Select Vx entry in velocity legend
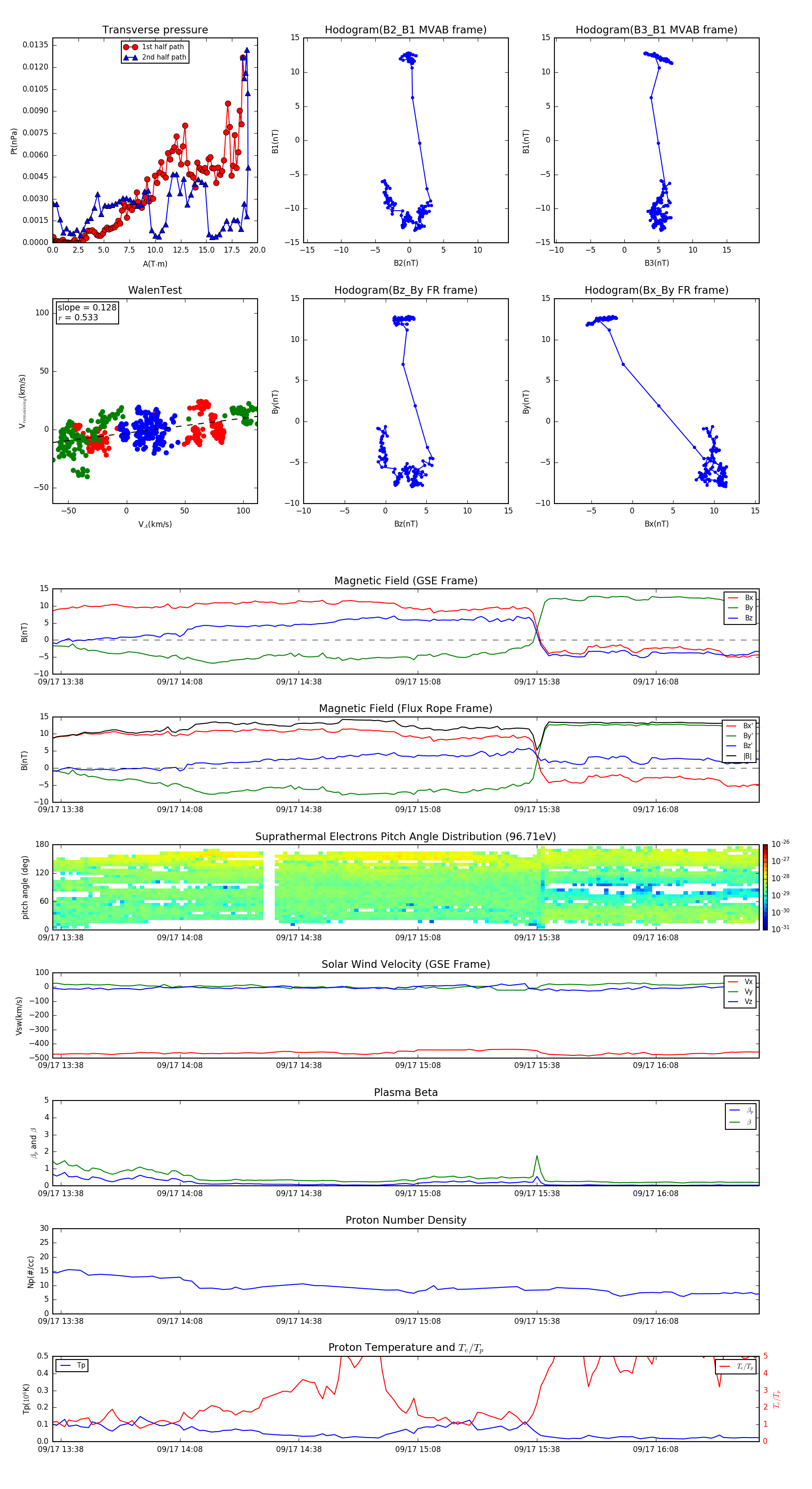 740,981
